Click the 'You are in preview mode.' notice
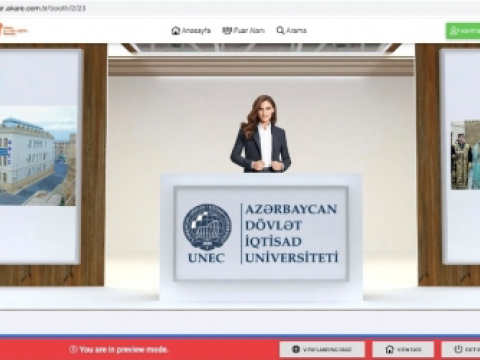Viewport: 480px width, 360px height. pyautogui.click(x=119, y=350)
